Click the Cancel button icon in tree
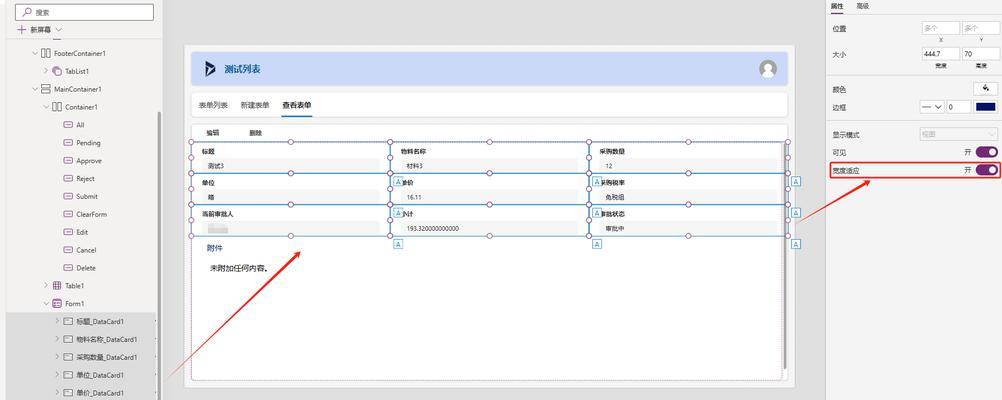1002x400 pixels. [68, 250]
